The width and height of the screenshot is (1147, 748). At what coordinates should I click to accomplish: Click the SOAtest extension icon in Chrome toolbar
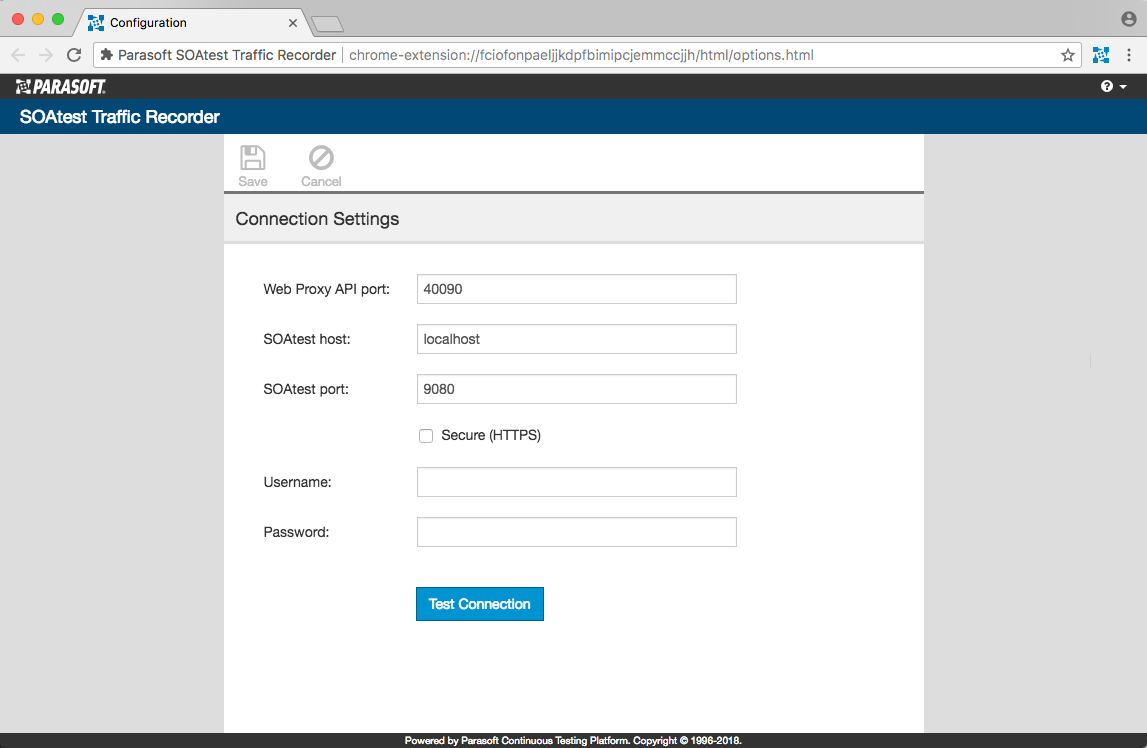tap(1100, 55)
